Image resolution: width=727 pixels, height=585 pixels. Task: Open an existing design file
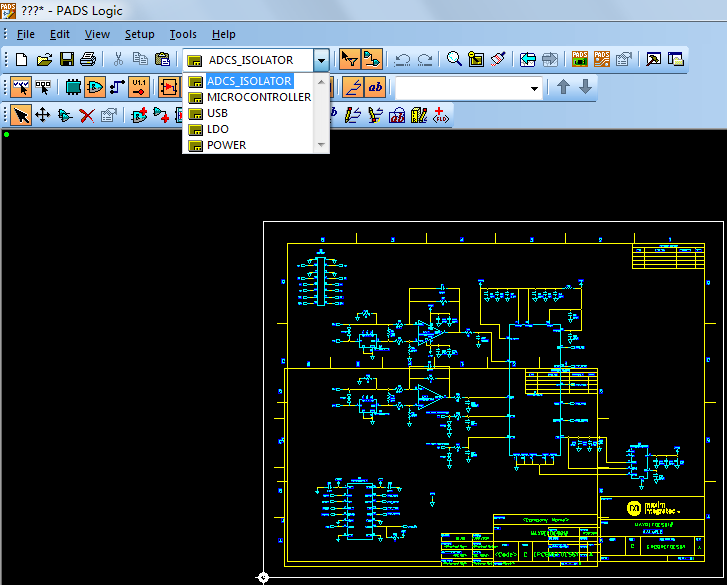44,59
